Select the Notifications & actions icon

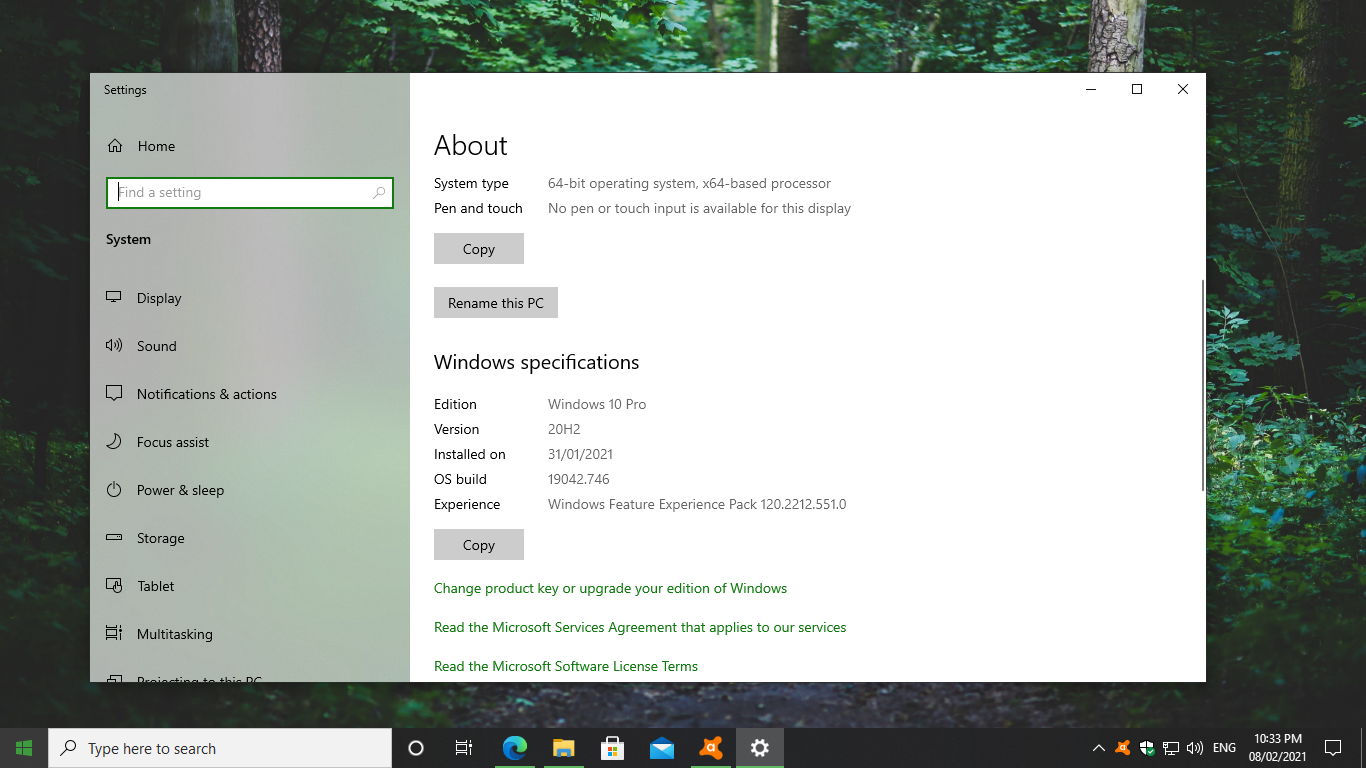pyautogui.click(x=115, y=394)
